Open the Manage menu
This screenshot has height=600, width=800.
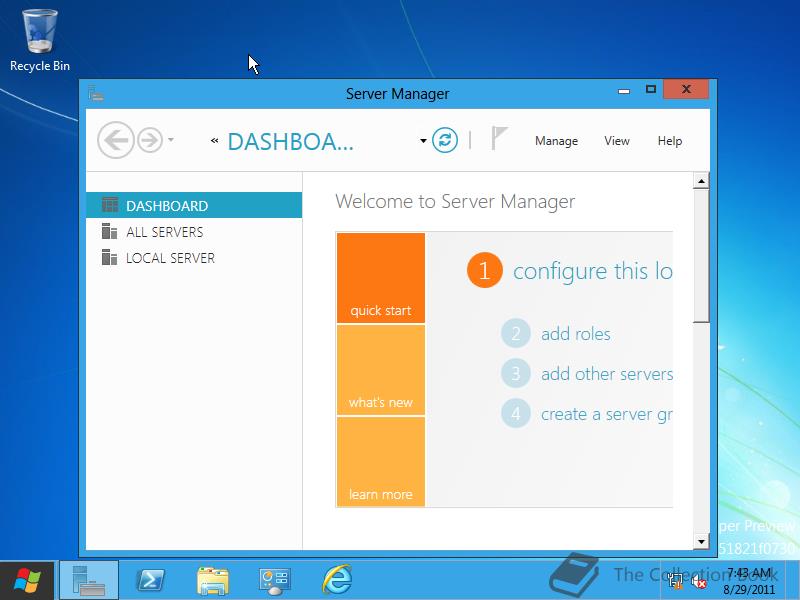coord(556,141)
